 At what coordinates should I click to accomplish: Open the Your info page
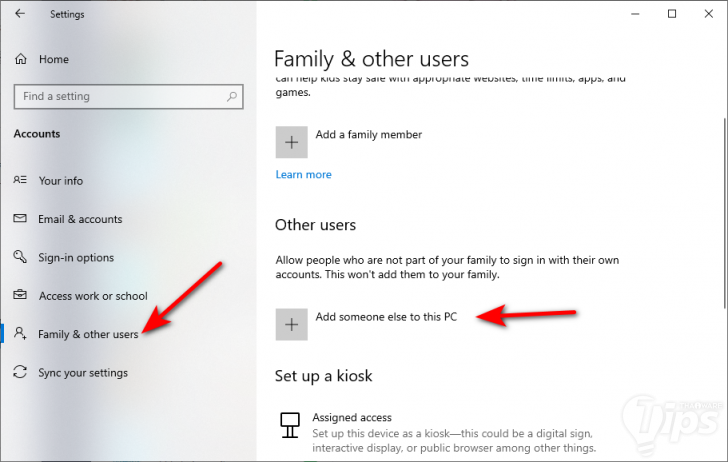[x=61, y=181]
